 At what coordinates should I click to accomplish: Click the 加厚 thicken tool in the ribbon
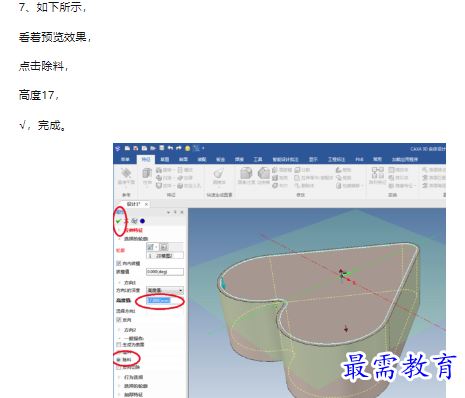point(185,178)
